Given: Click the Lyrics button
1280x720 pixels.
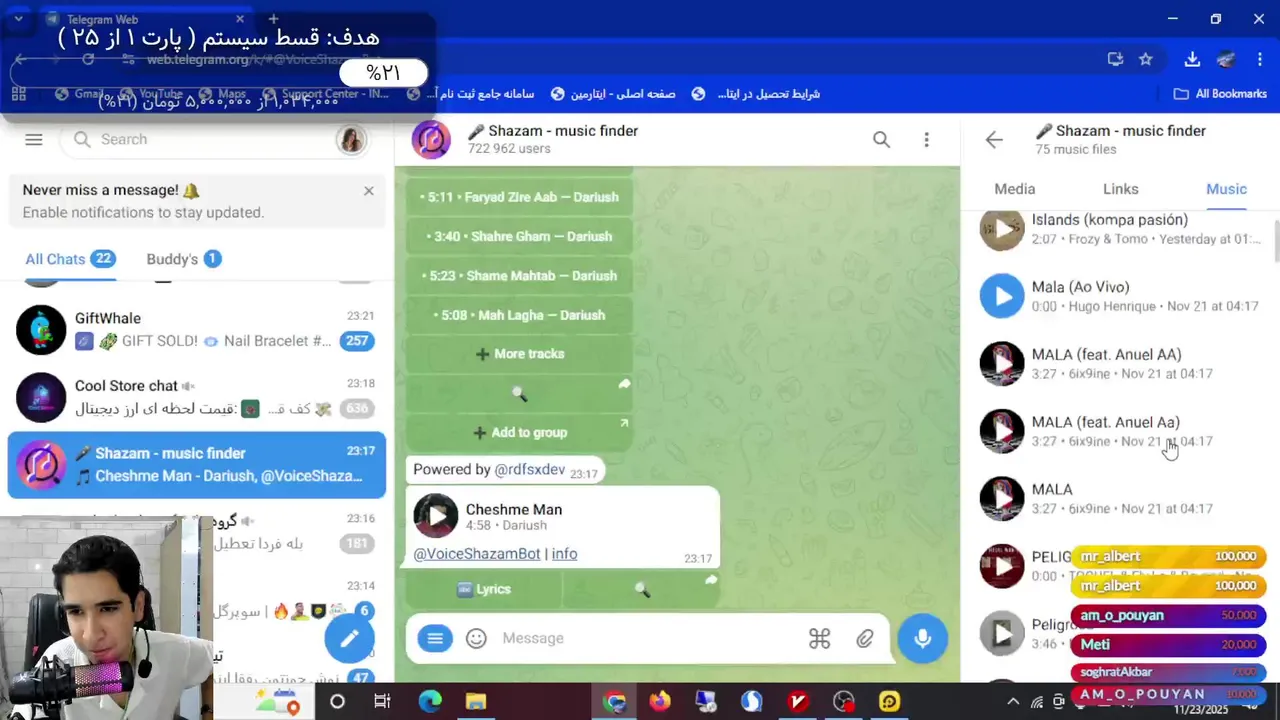Looking at the screenshot, I should (x=483, y=590).
